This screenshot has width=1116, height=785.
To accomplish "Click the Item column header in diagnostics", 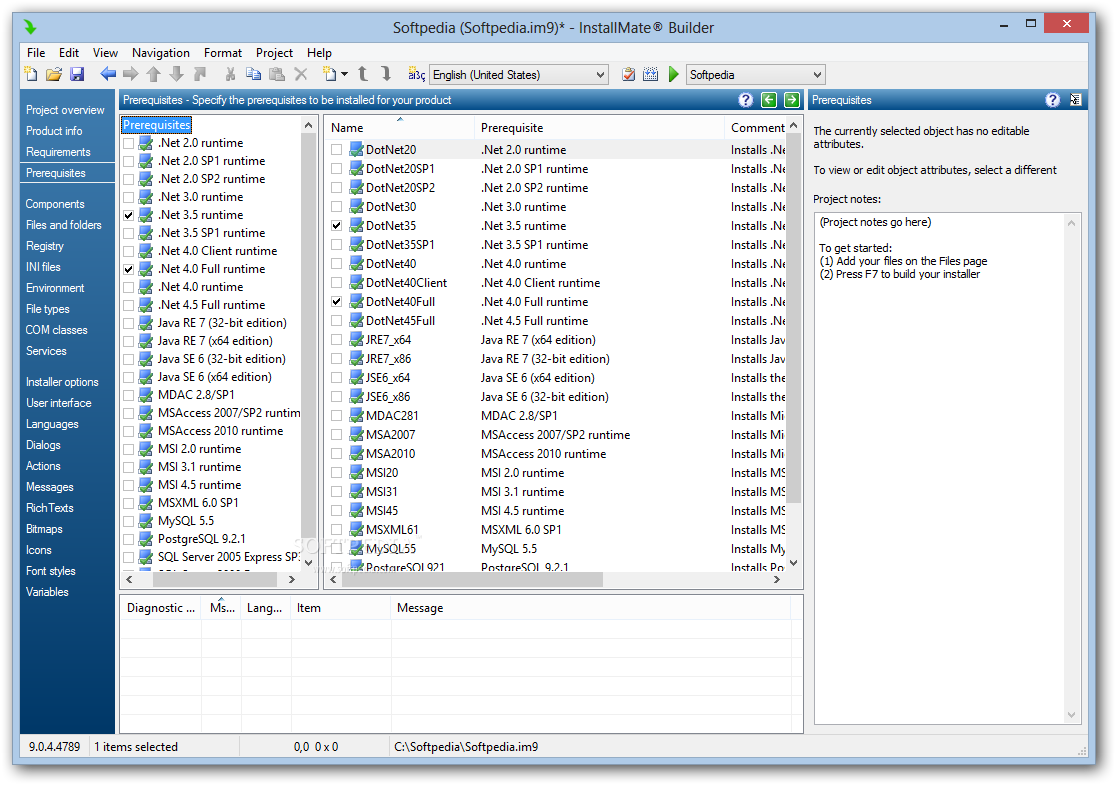I will click(341, 608).
